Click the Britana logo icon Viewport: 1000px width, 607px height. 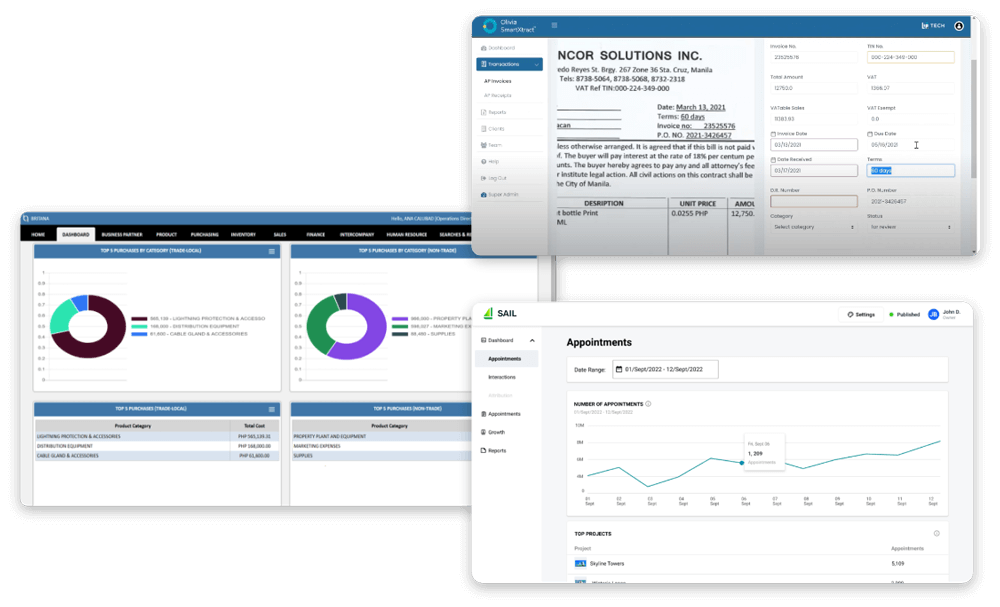26,219
